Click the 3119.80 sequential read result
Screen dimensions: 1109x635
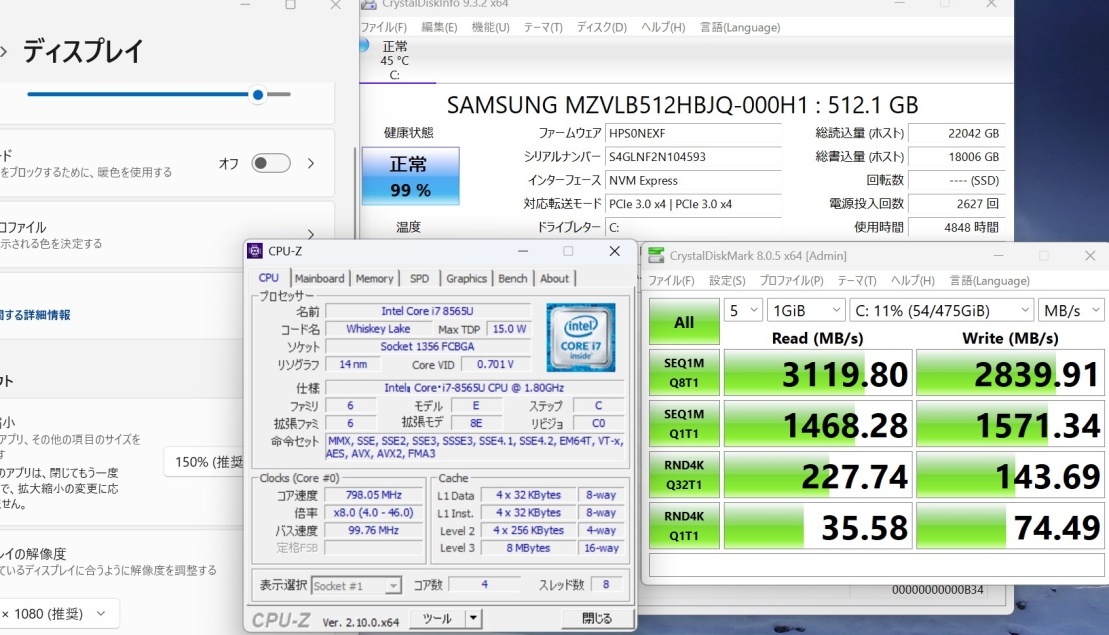pyautogui.click(x=818, y=373)
